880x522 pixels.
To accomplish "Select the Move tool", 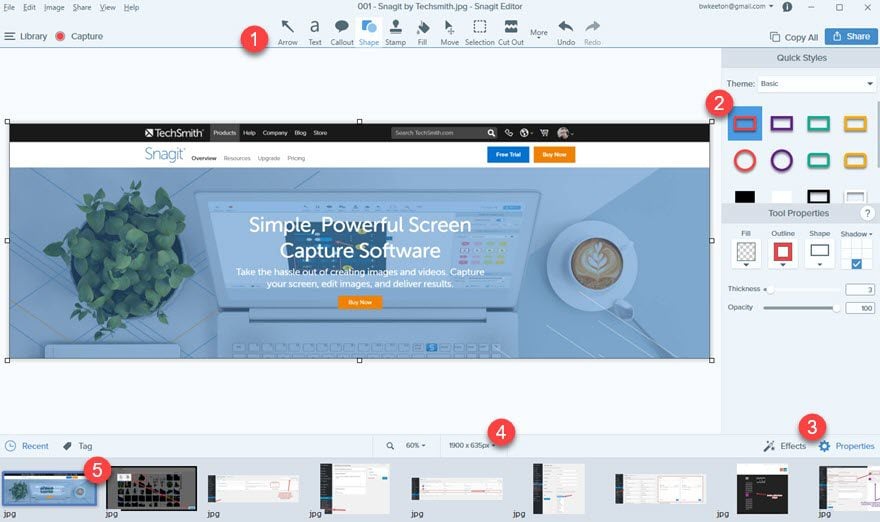I will pyautogui.click(x=449, y=33).
